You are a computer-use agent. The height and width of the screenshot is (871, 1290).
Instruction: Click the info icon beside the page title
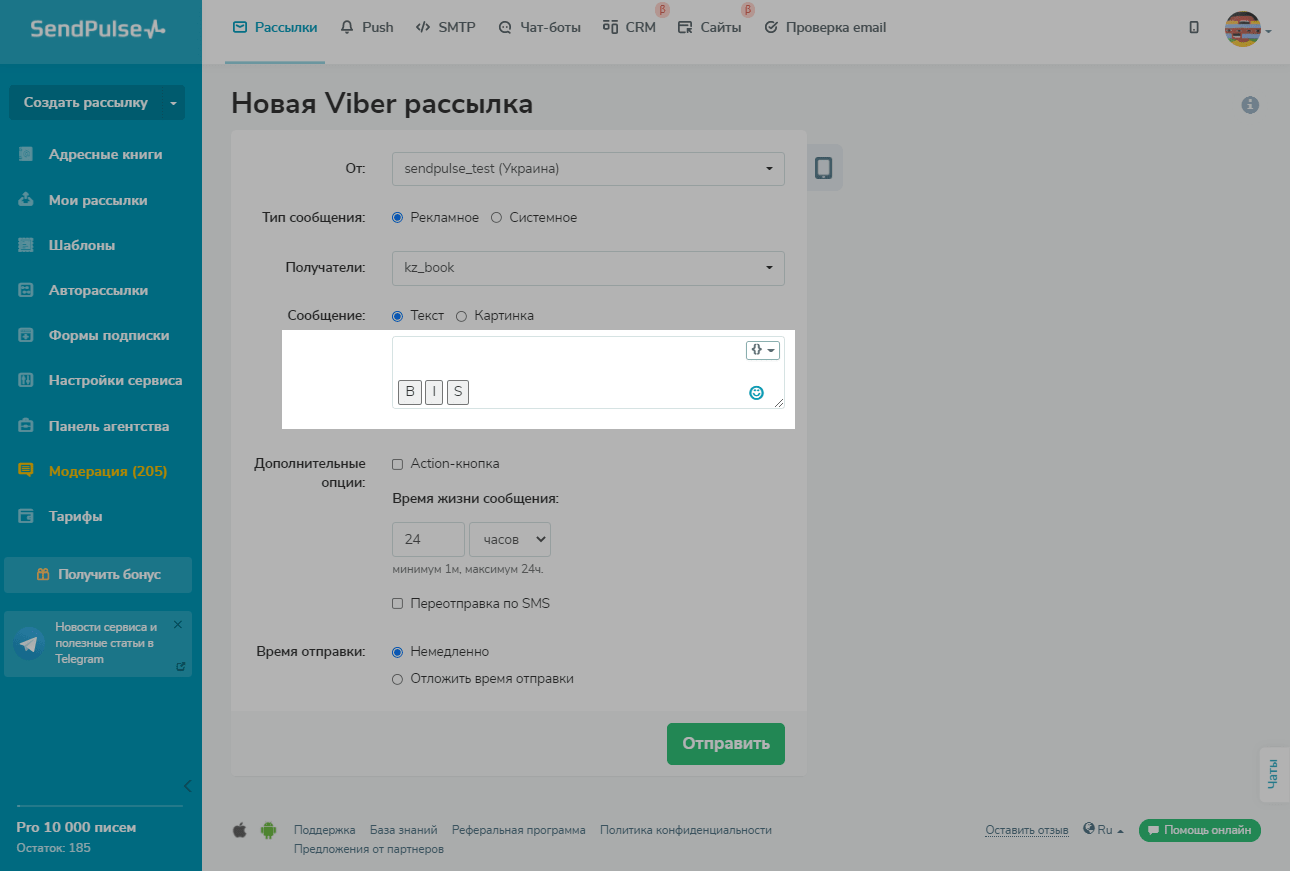point(1250,105)
